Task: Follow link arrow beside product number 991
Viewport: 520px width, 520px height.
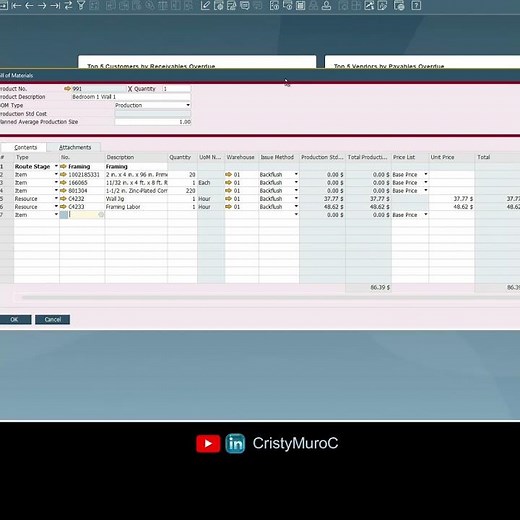Action: [x=67, y=89]
